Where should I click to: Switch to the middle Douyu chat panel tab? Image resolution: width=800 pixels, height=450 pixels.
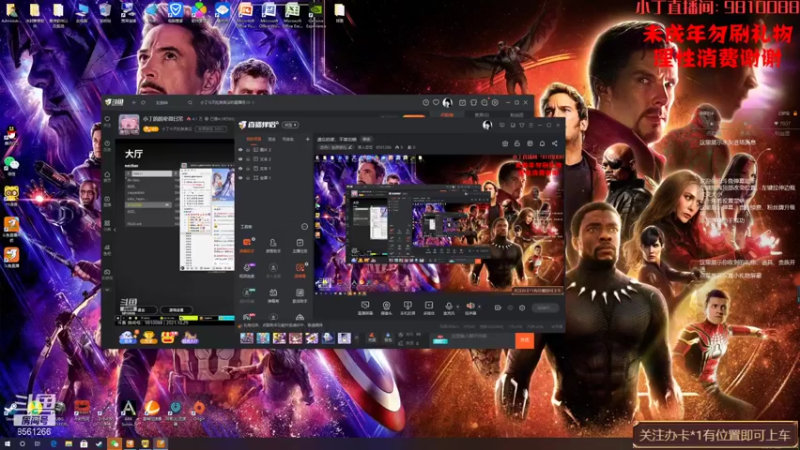(481, 115)
